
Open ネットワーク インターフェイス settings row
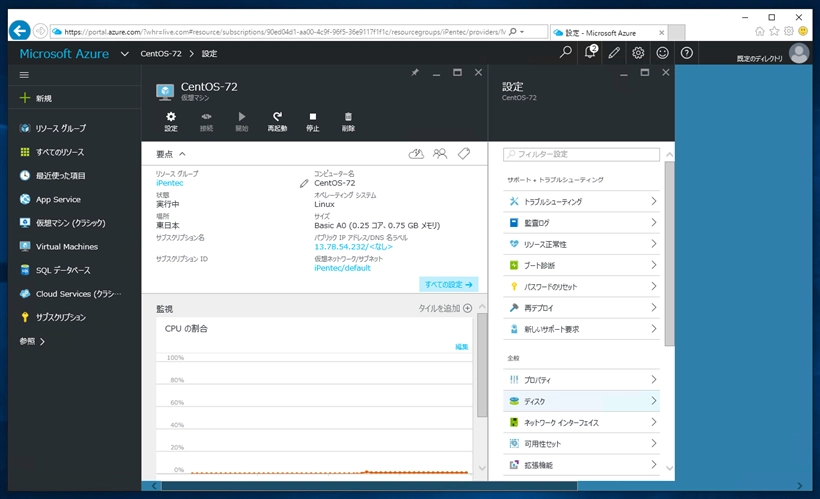pyautogui.click(x=581, y=423)
